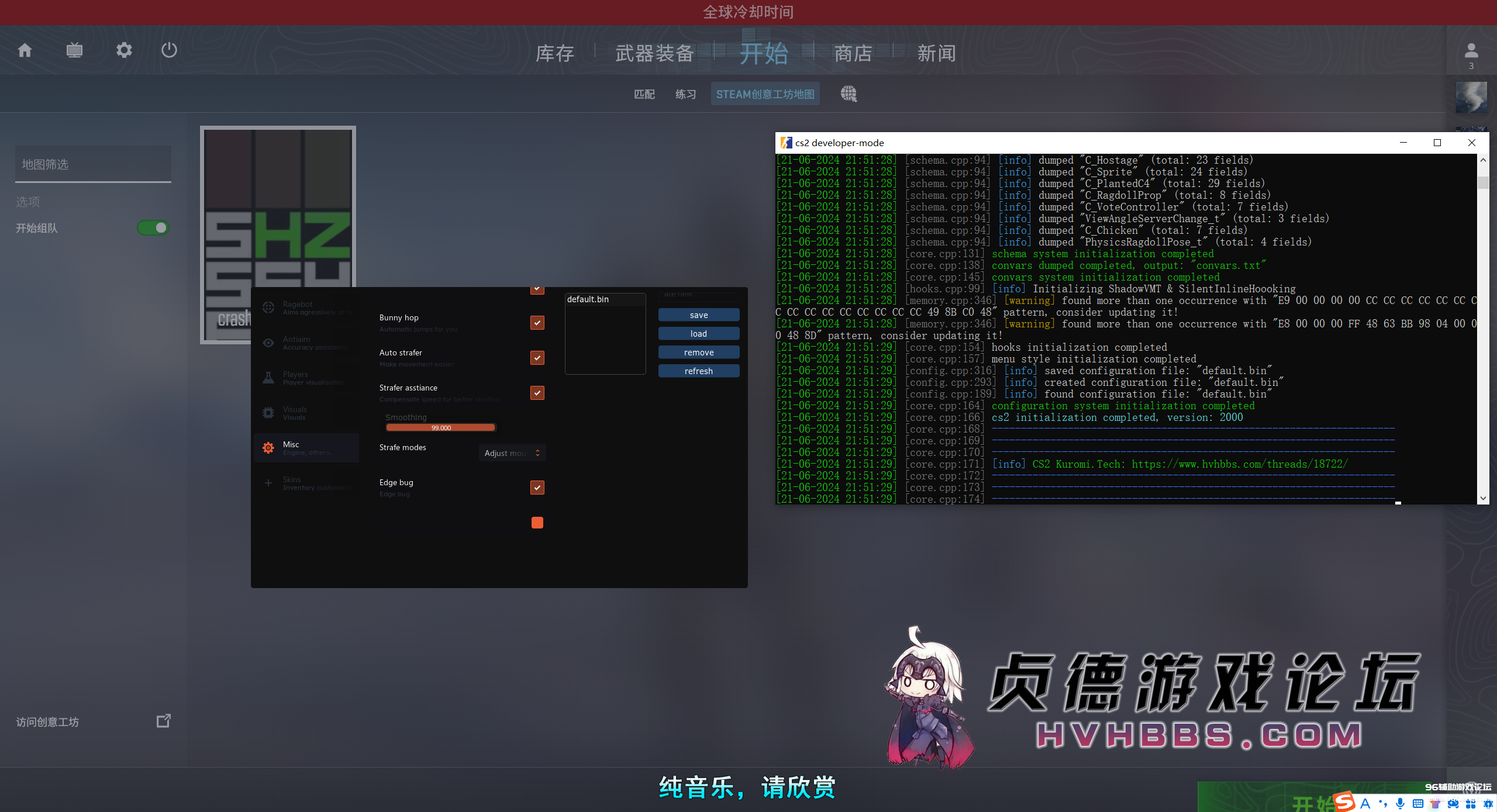This screenshot has width=1497, height=812.
Task: Uncheck the Bunny hop checkbox
Action: click(537, 323)
